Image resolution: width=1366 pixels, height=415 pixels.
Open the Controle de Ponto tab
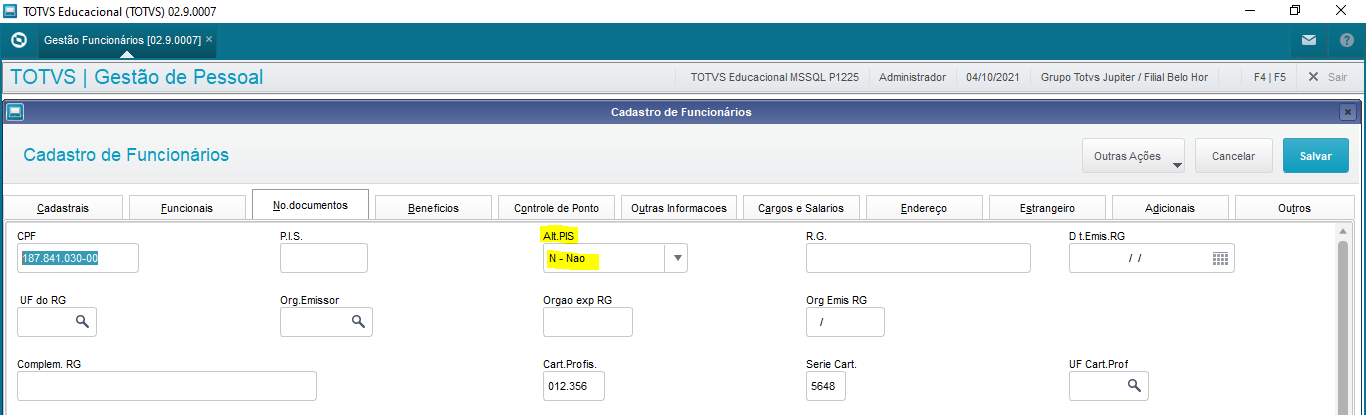[556, 208]
